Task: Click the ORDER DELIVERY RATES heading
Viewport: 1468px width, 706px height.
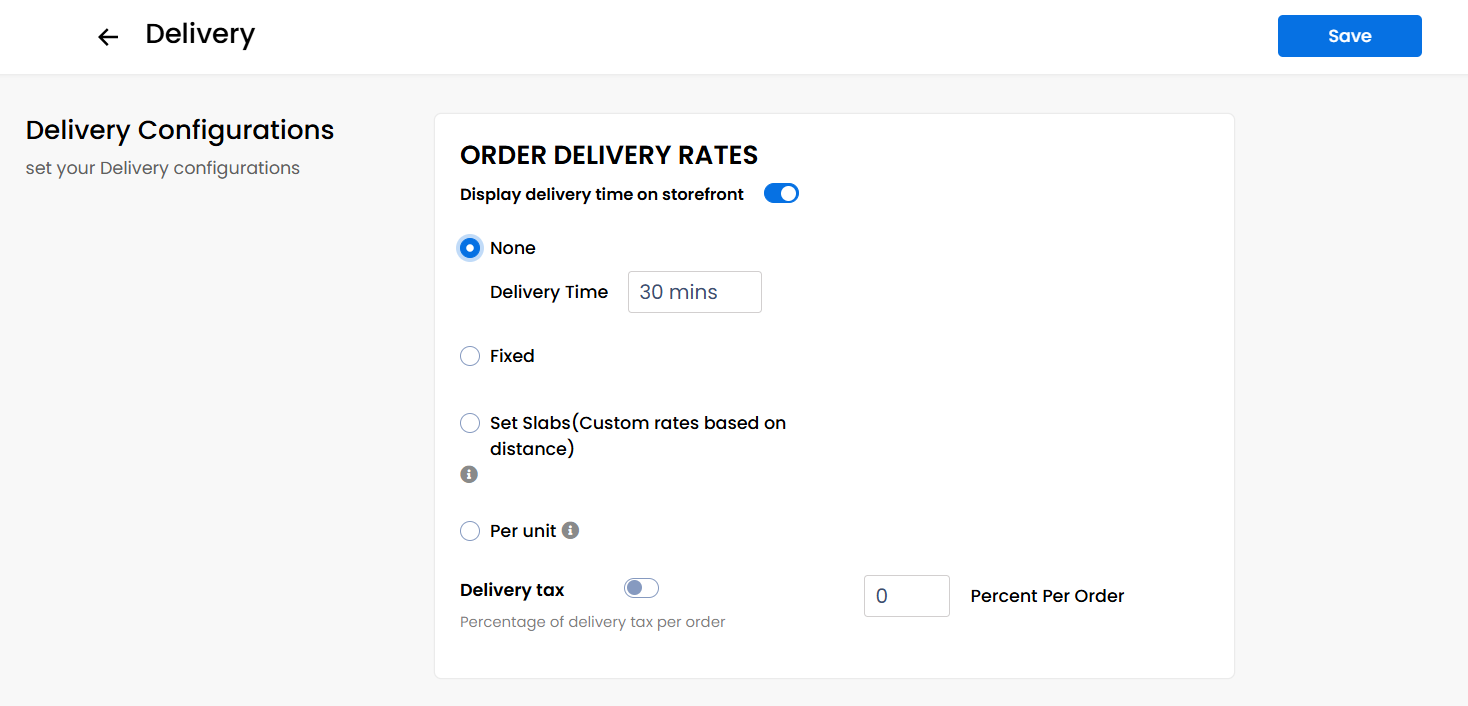Action: pos(609,155)
